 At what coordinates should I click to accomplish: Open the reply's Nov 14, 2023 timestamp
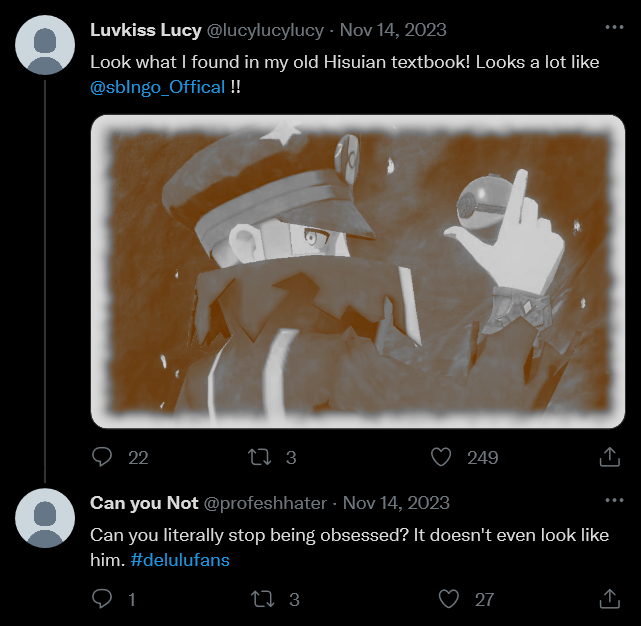coord(396,502)
